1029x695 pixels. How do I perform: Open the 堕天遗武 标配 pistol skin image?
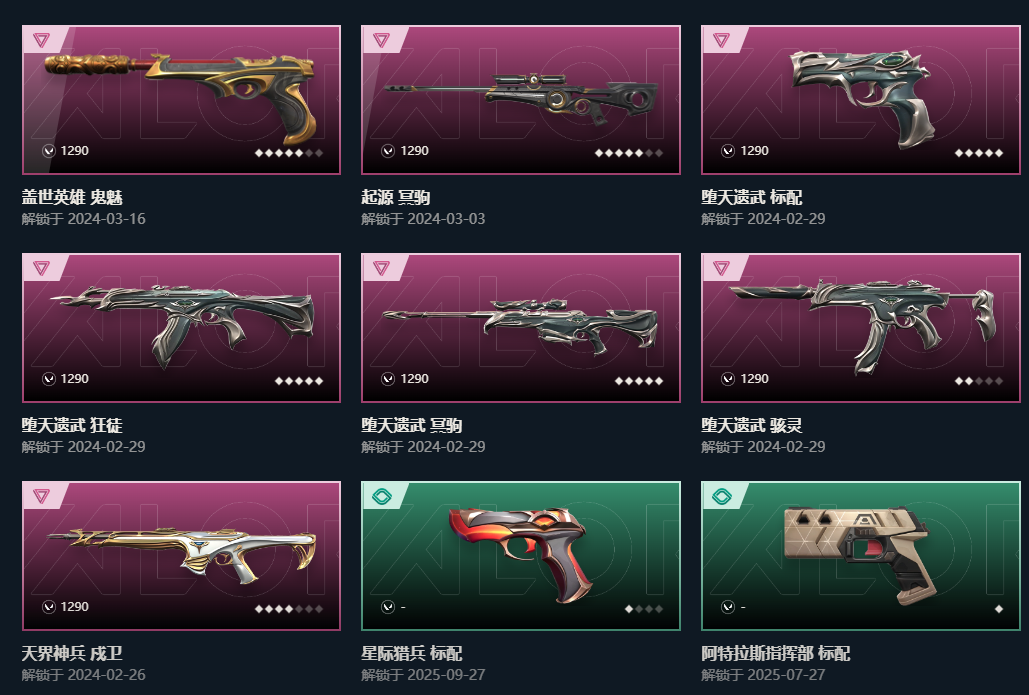click(x=860, y=98)
